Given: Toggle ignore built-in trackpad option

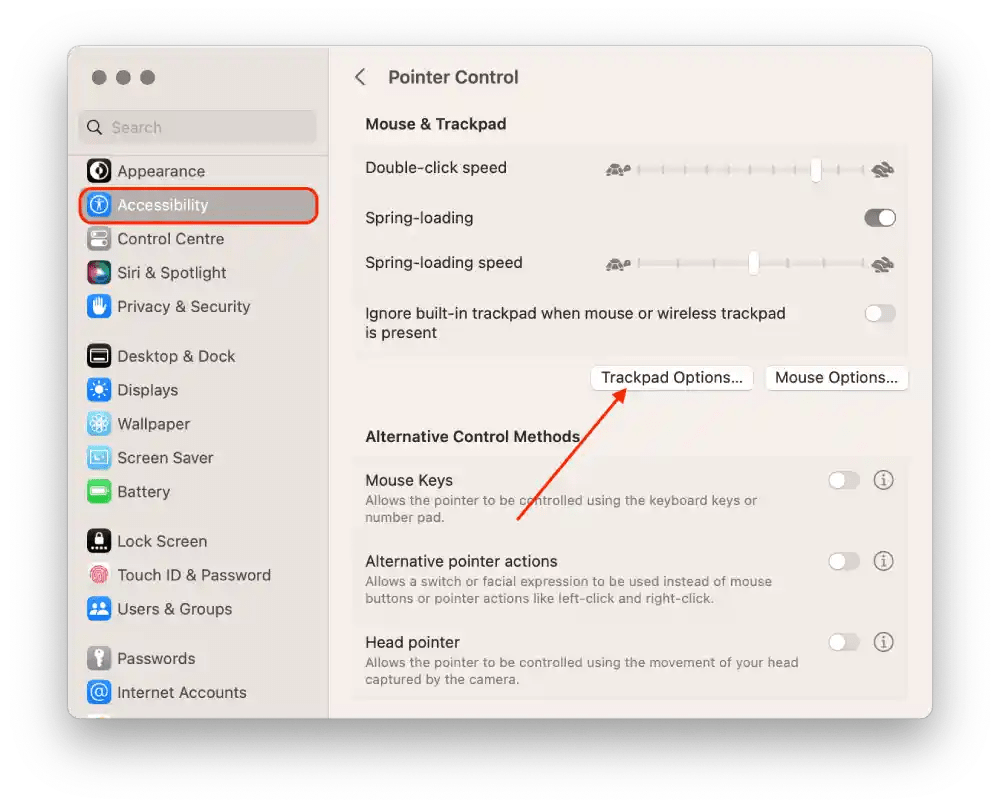Looking at the screenshot, I should 879,313.
